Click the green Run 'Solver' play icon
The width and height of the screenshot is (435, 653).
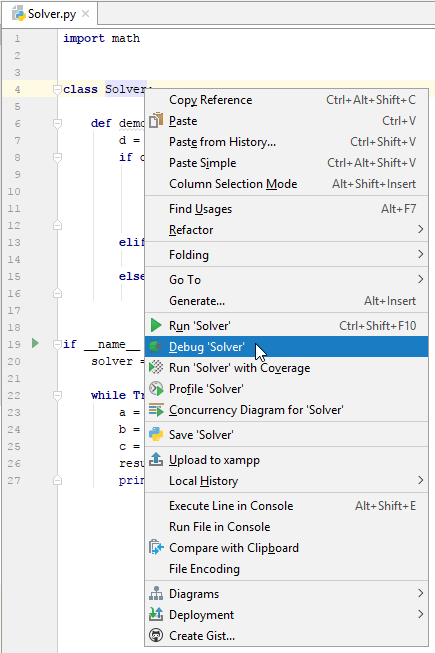tap(156, 325)
